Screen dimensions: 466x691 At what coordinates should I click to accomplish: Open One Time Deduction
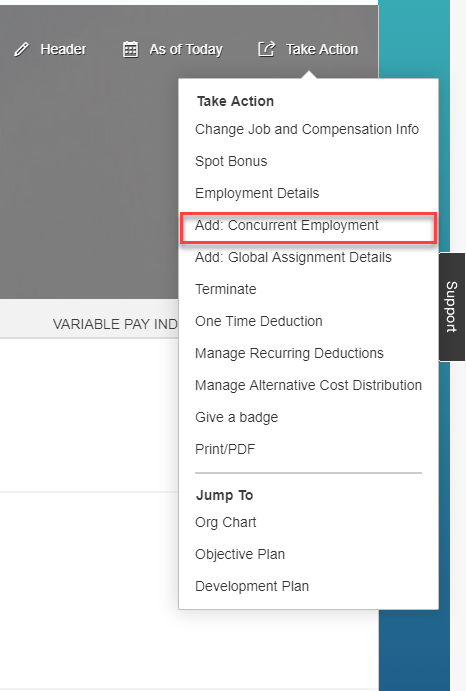259,321
